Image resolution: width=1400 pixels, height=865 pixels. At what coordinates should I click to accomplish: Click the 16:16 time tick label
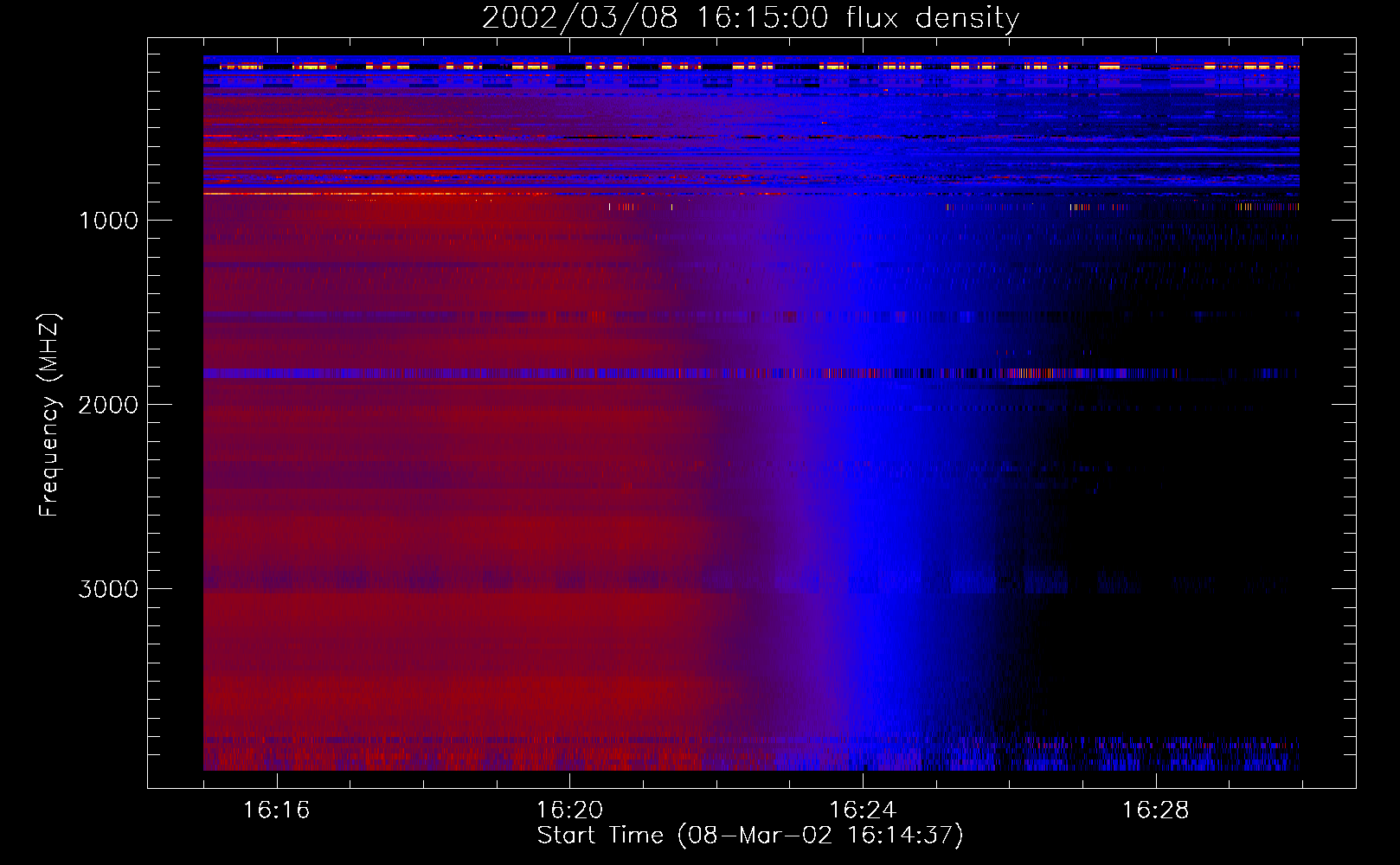click(x=276, y=811)
